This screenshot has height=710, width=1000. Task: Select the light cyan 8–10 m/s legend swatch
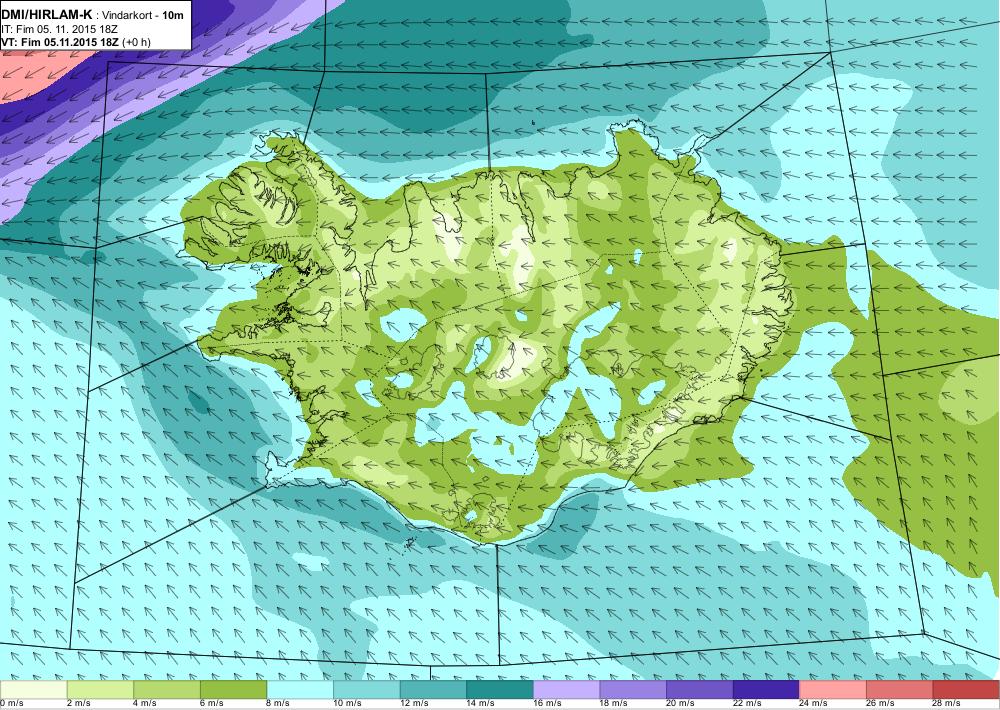point(300,690)
